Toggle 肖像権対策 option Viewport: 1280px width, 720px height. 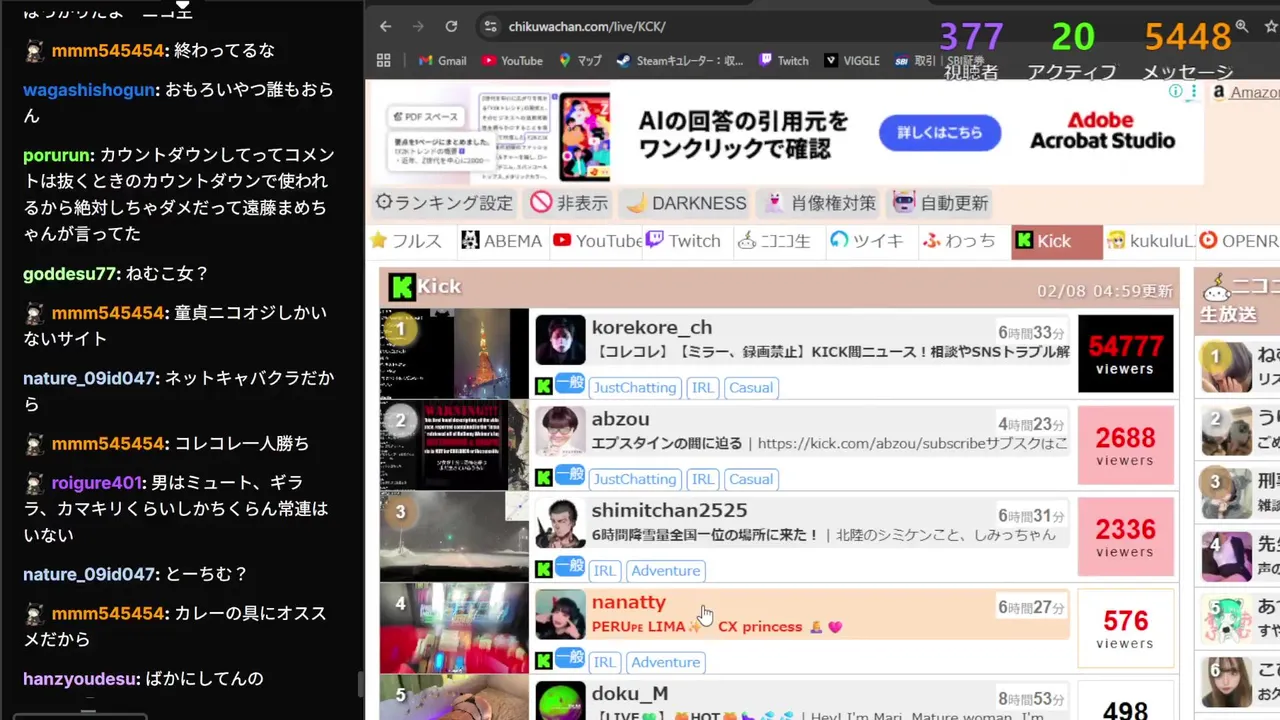820,203
